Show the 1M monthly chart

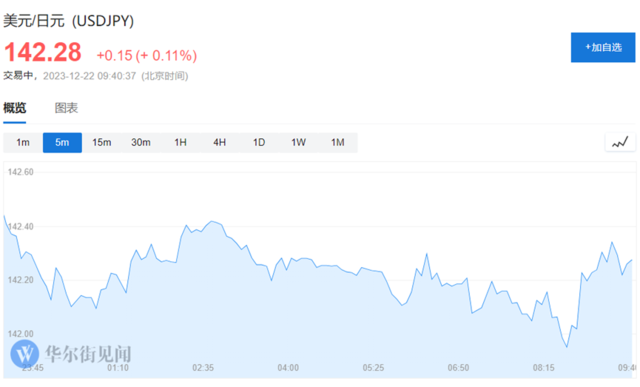338,142
